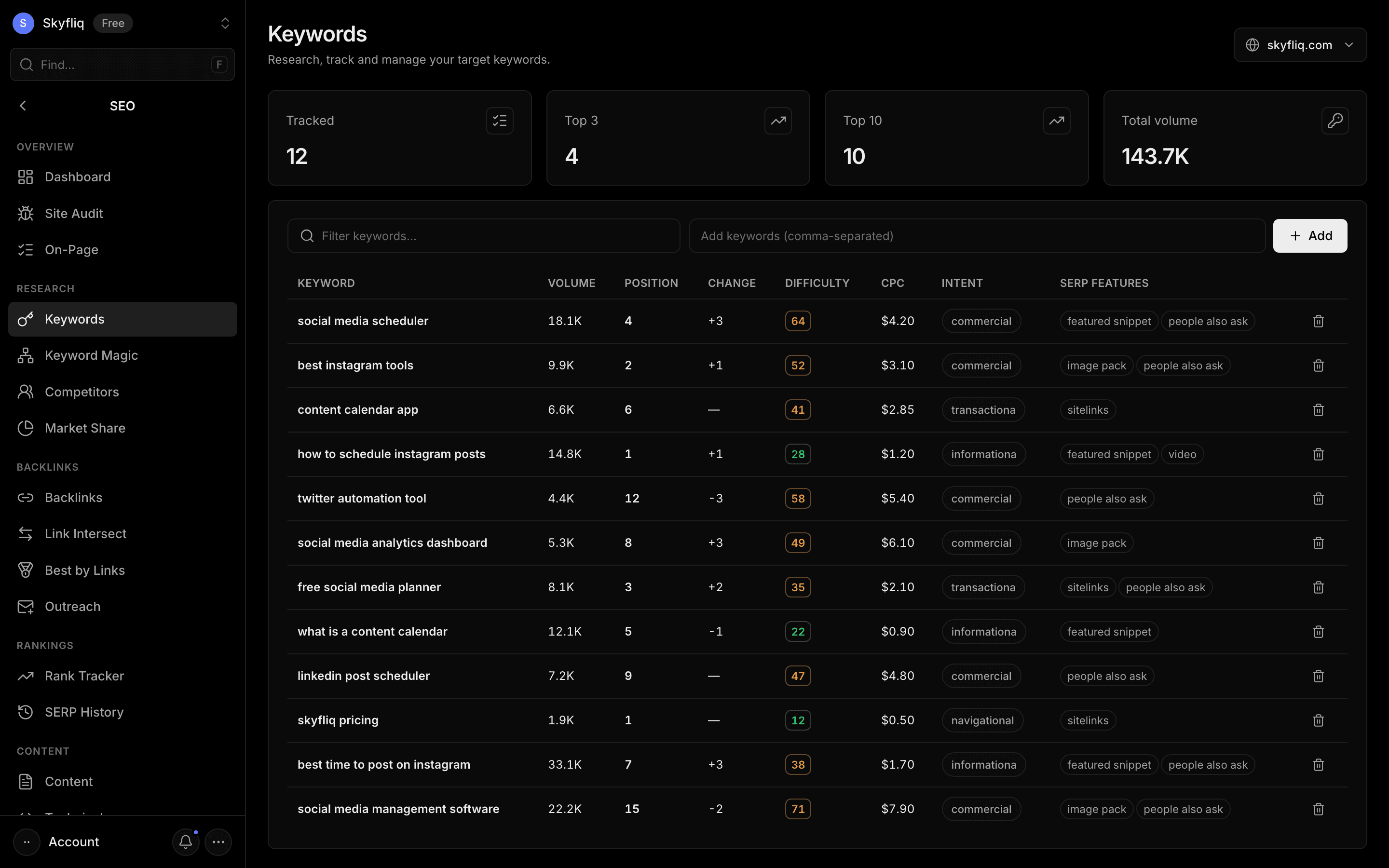Sort by the Difficulty column header
Image resolution: width=1389 pixels, height=868 pixels.
[x=817, y=283]
